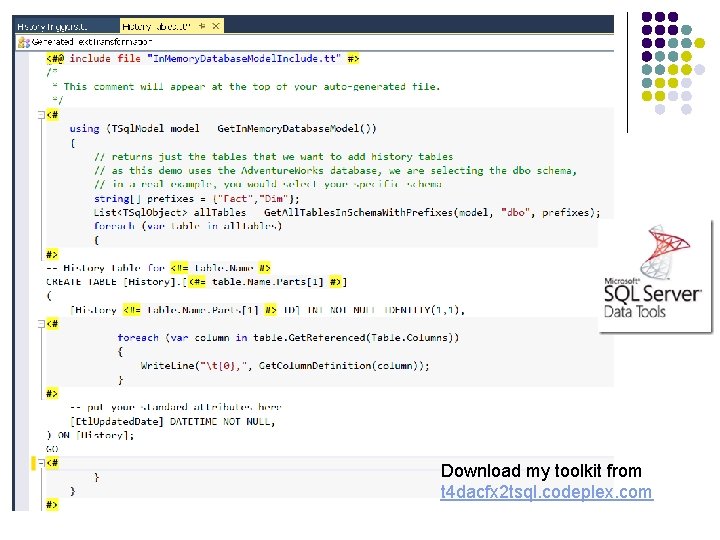This screenshot has height=540, width=720.
Task: Click comment "in a real example, you would select"
Action: click(x=268, y=184)
